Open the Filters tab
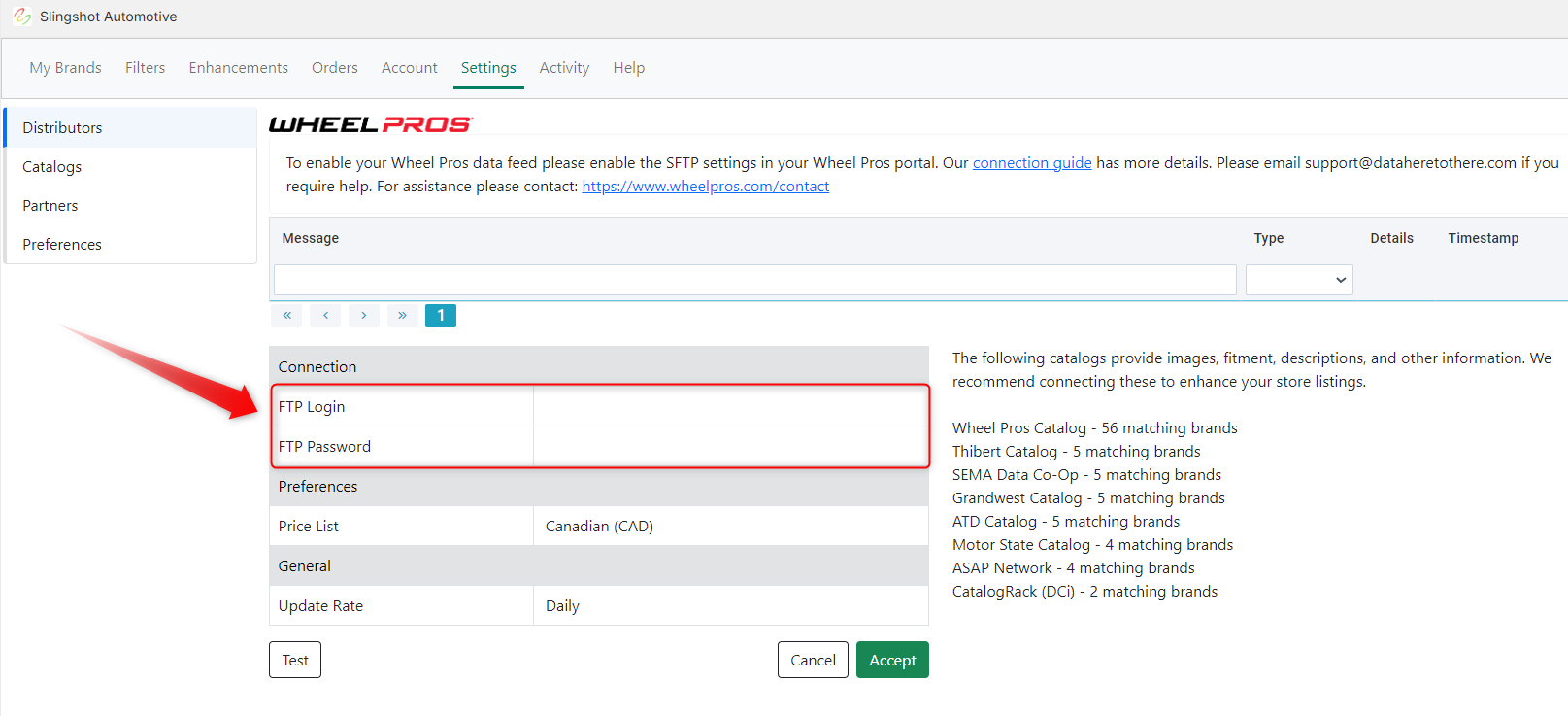 pyautogui.click(x=145, y=68)
